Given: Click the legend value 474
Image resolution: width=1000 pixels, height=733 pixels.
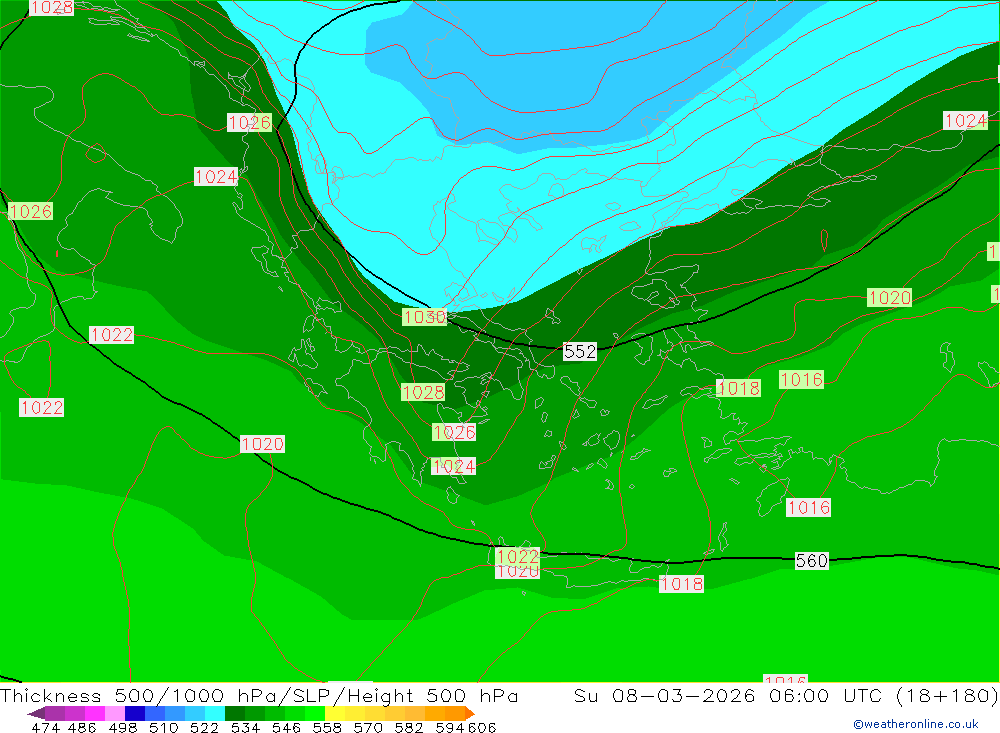Looking at the screenshot, I should pyautogui.click(x=46, y=727).
